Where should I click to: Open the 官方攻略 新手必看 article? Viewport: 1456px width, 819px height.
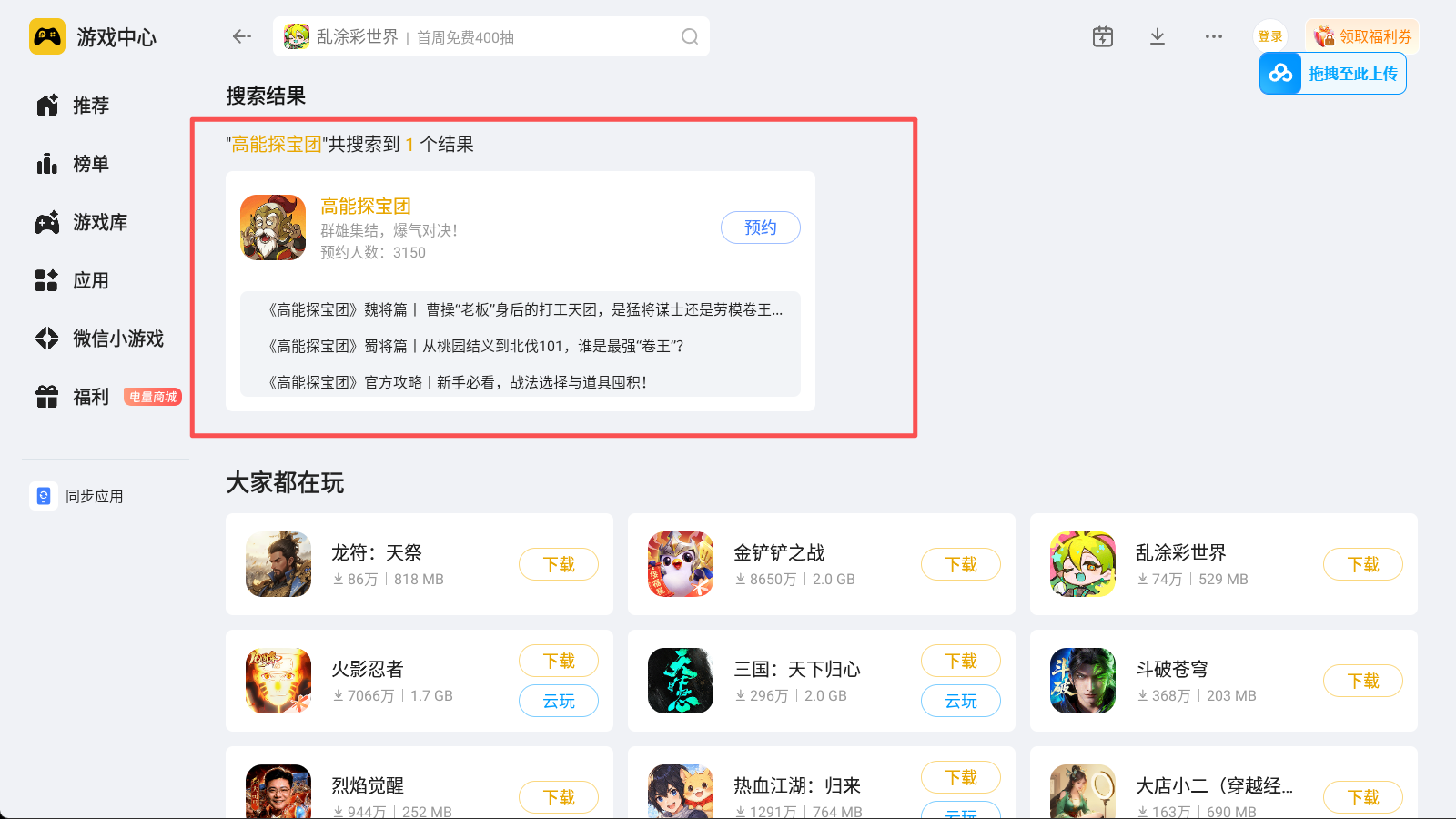click(x=457, y=383)
